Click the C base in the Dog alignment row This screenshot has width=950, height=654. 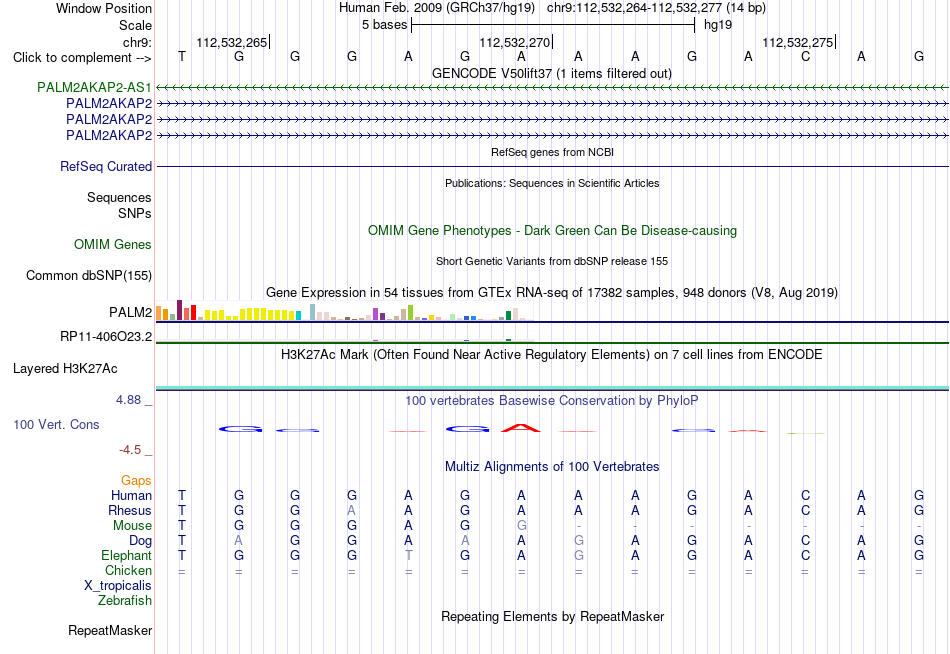pos(805,541)
